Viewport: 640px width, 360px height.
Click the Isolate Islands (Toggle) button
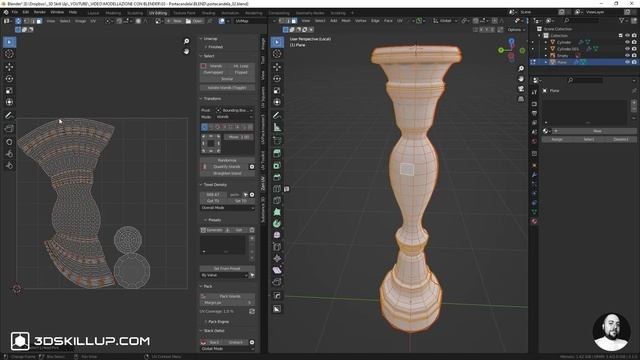(x=227, y=88)
